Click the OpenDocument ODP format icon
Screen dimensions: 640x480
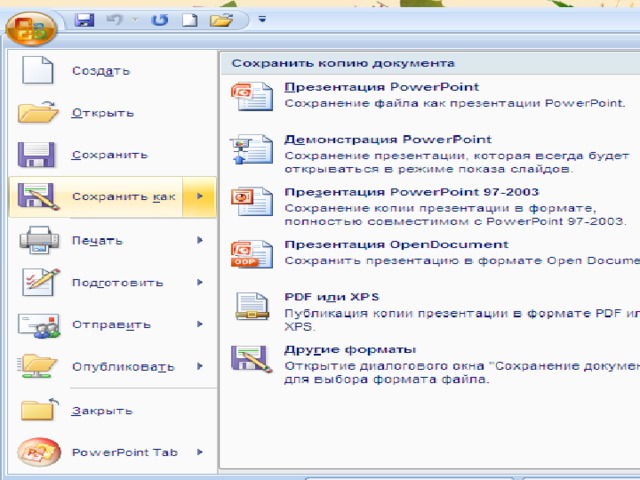pos(251,254)
